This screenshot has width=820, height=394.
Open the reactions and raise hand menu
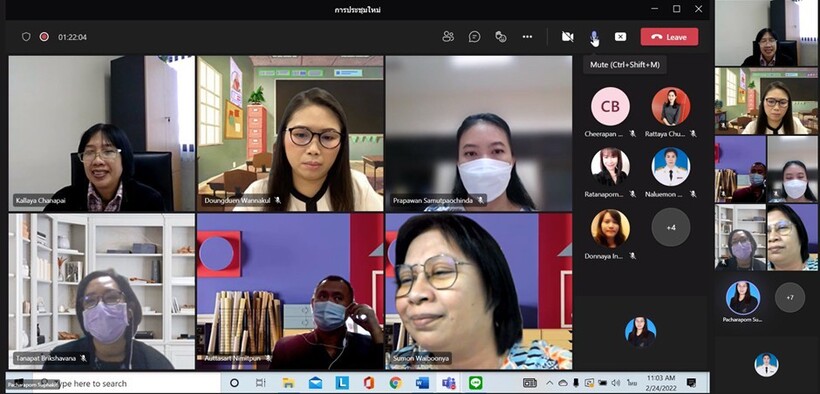501,37
